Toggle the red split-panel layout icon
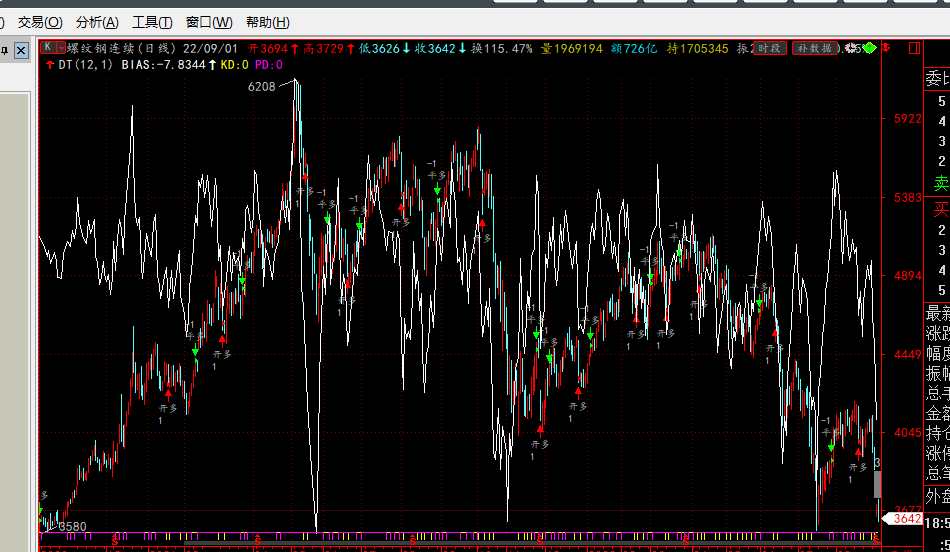 click(914, 48)
